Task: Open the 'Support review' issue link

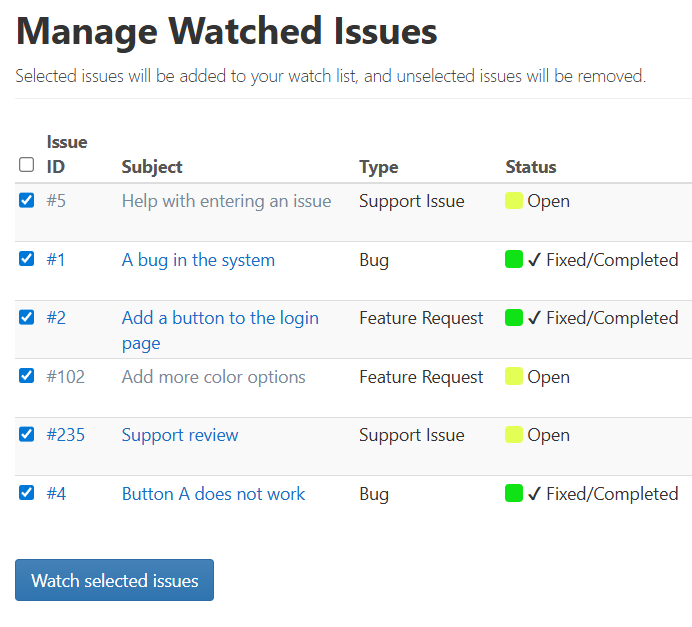Action: tap(180, 435)
